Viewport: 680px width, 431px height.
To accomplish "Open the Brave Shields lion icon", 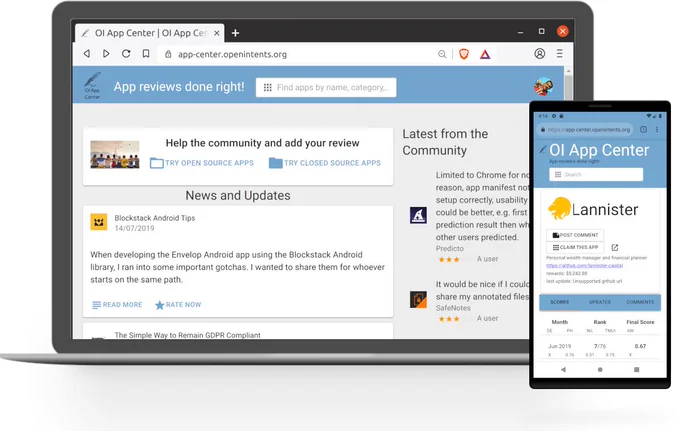I will (464, 54).
